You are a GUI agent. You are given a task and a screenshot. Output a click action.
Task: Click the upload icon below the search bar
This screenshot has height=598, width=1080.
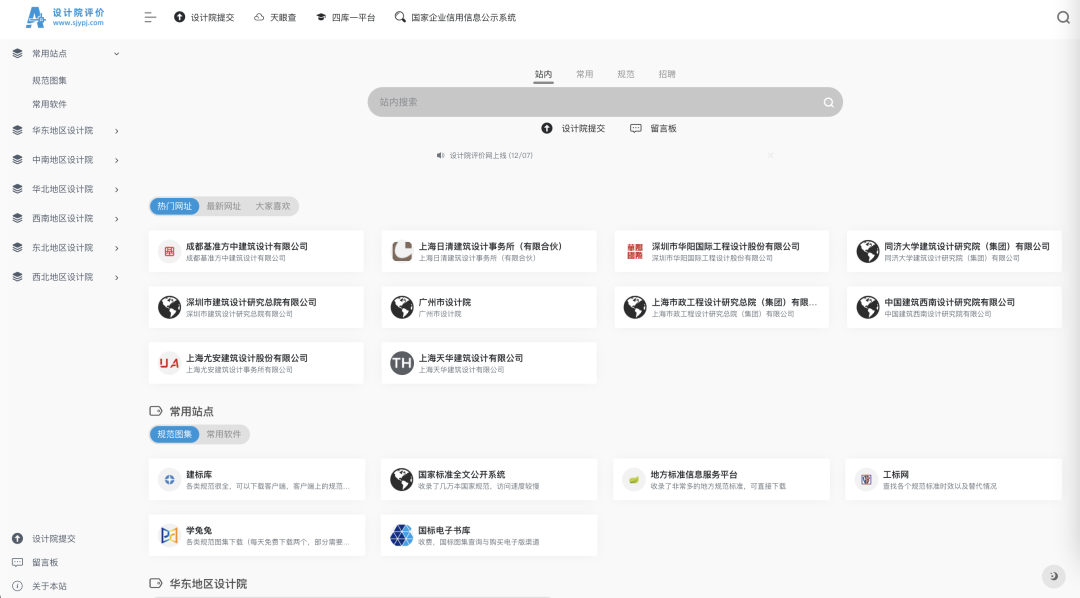click(547, 128)
